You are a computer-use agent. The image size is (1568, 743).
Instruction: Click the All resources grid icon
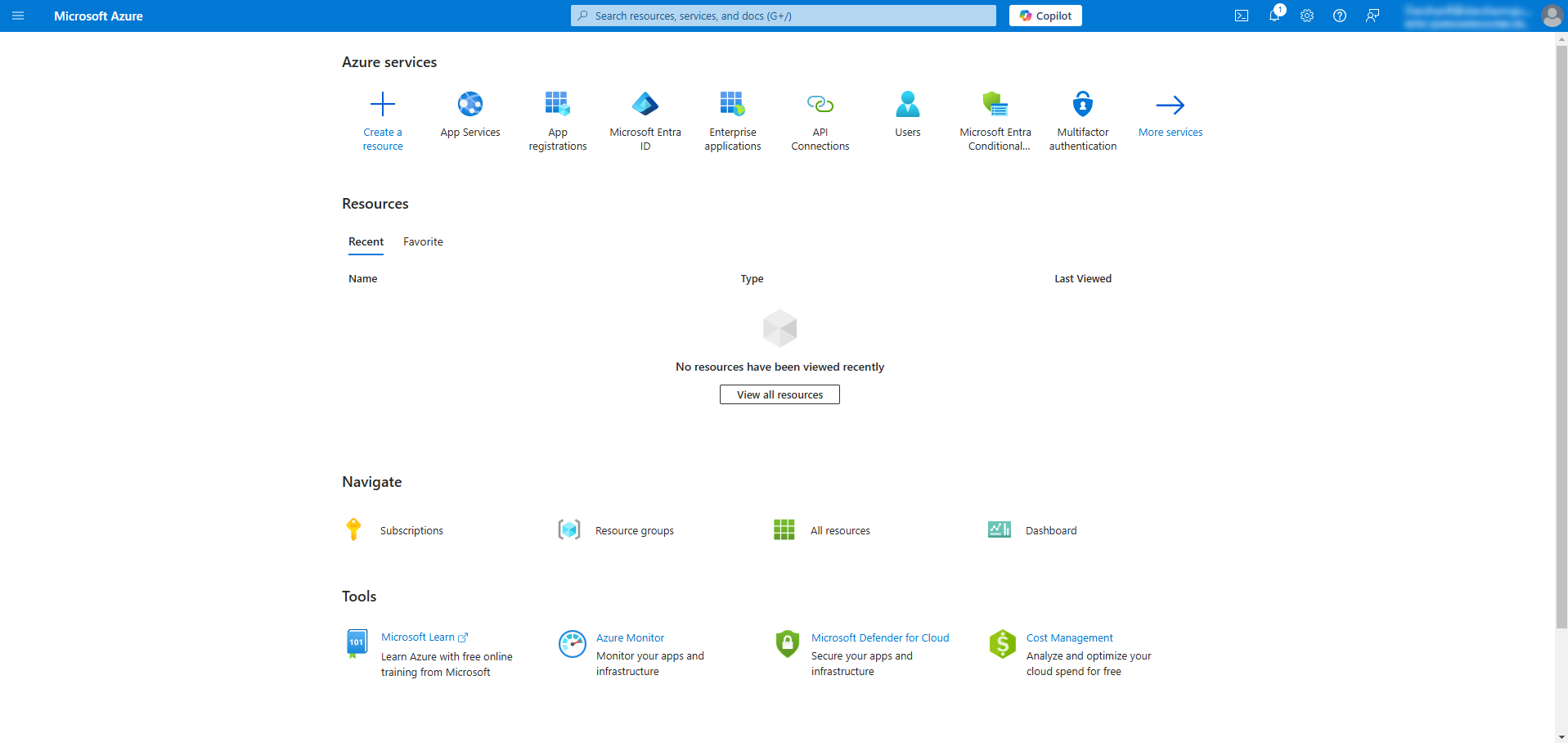tap(784, 529)
